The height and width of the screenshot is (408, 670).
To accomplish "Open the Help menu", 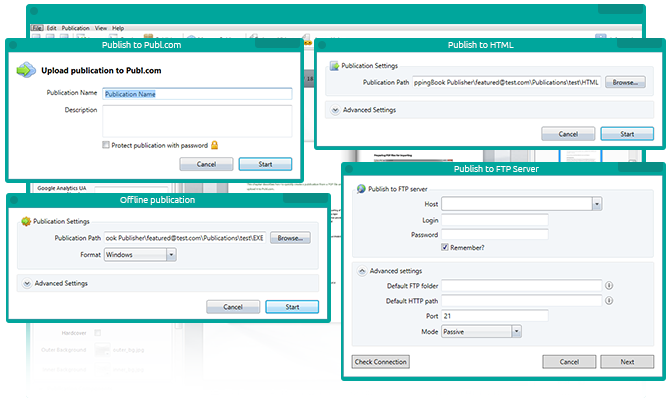I will [118, 28].
